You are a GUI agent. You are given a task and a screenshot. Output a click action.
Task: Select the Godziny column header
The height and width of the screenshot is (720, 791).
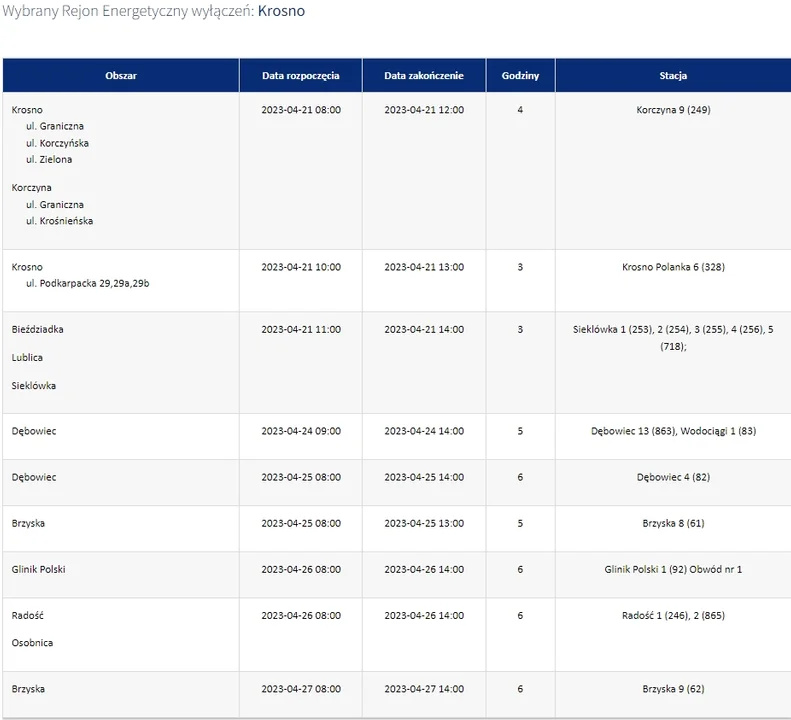[520, 76]
